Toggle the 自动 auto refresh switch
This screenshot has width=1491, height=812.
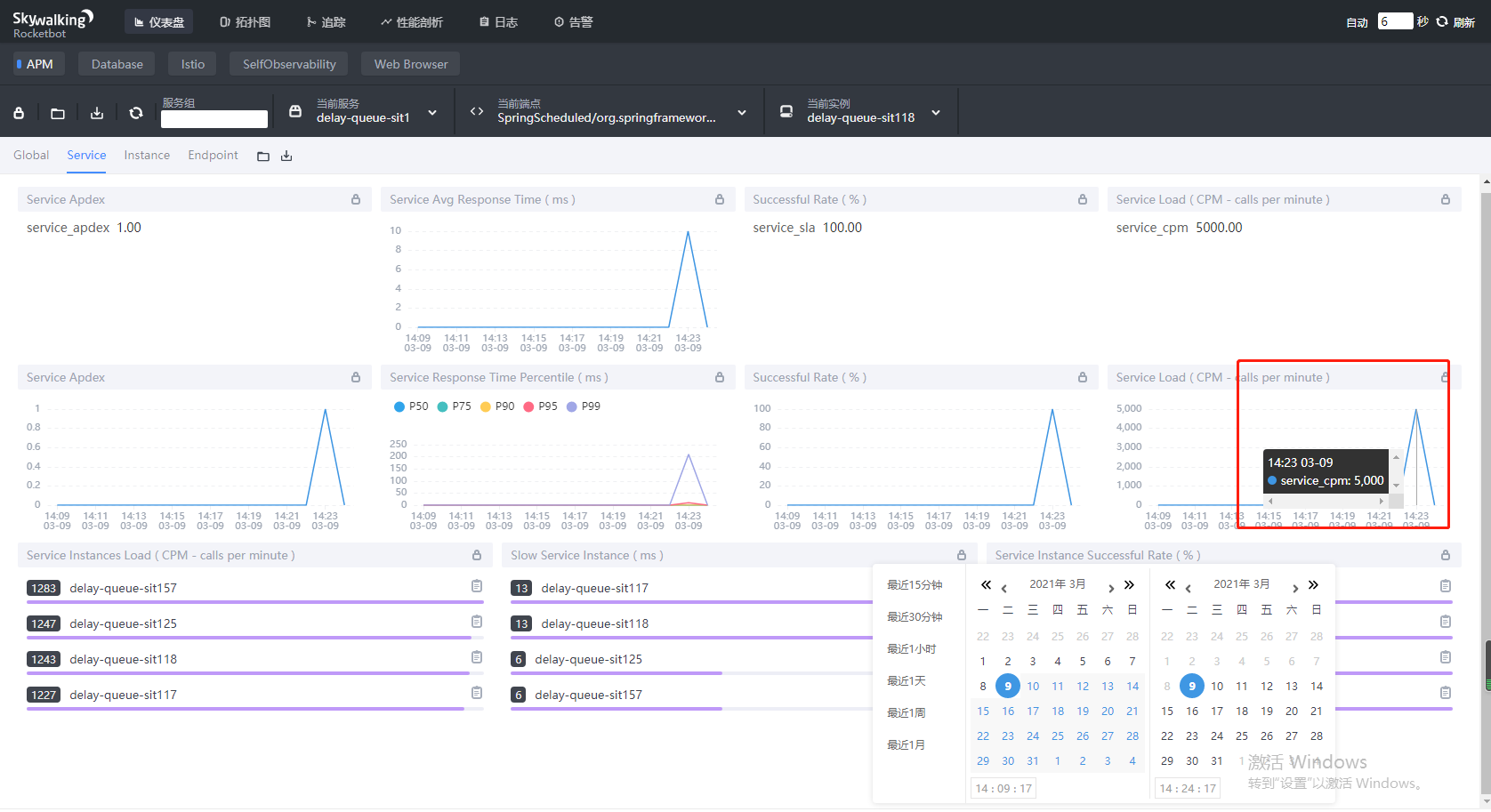tap(1357, 22)
